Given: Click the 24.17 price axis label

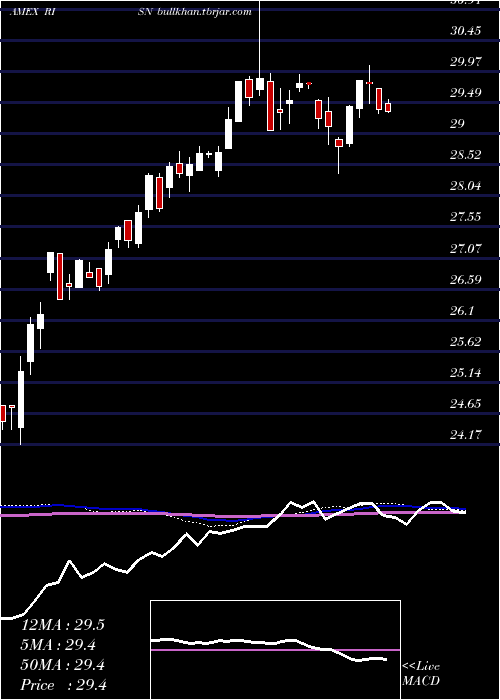Looking at the screenshot, I should [x=466, y=434].
